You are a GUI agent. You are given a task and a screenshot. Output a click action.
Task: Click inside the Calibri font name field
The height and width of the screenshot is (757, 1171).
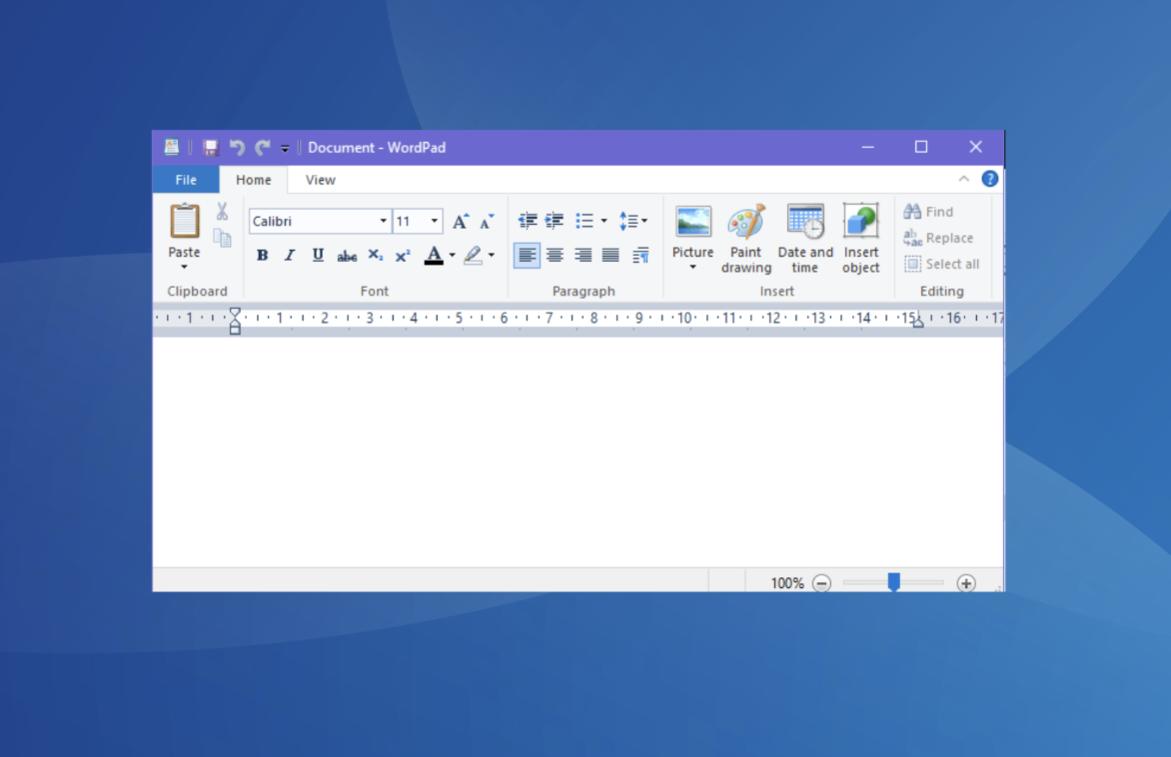pyautogui.click(x=314, y=221)
